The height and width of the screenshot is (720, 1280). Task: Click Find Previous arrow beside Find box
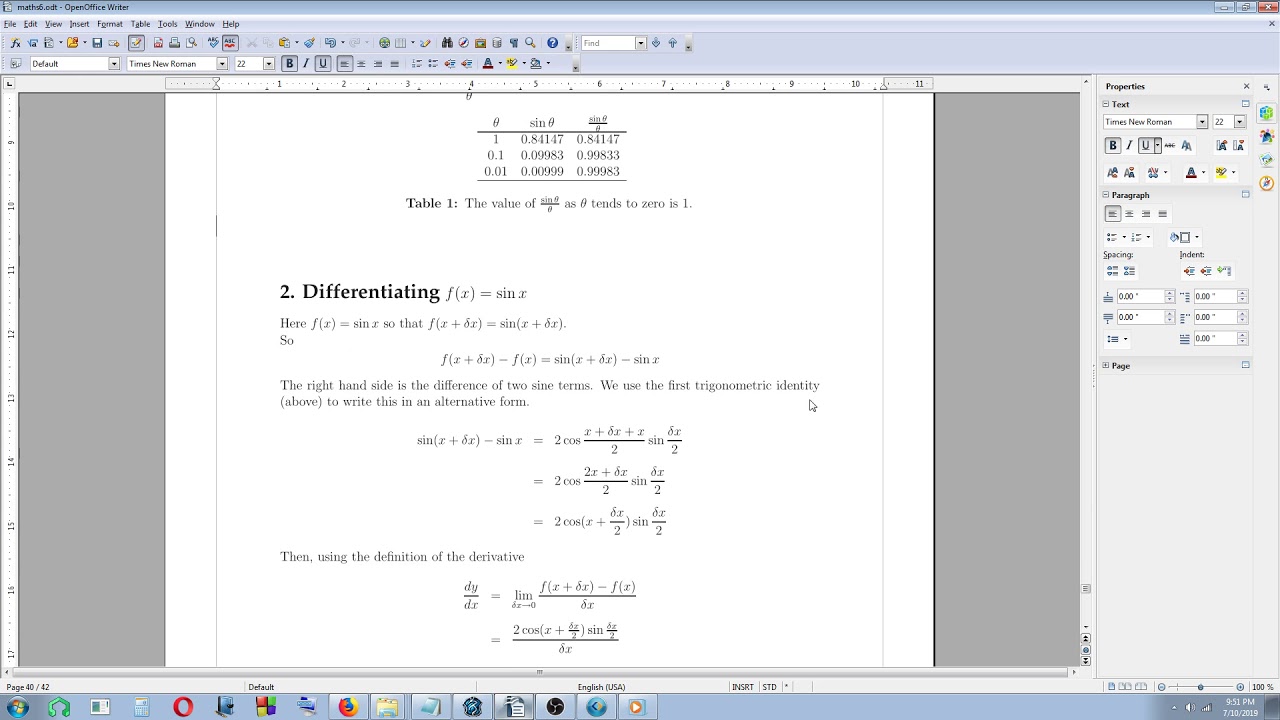click(x=672, y=43)
